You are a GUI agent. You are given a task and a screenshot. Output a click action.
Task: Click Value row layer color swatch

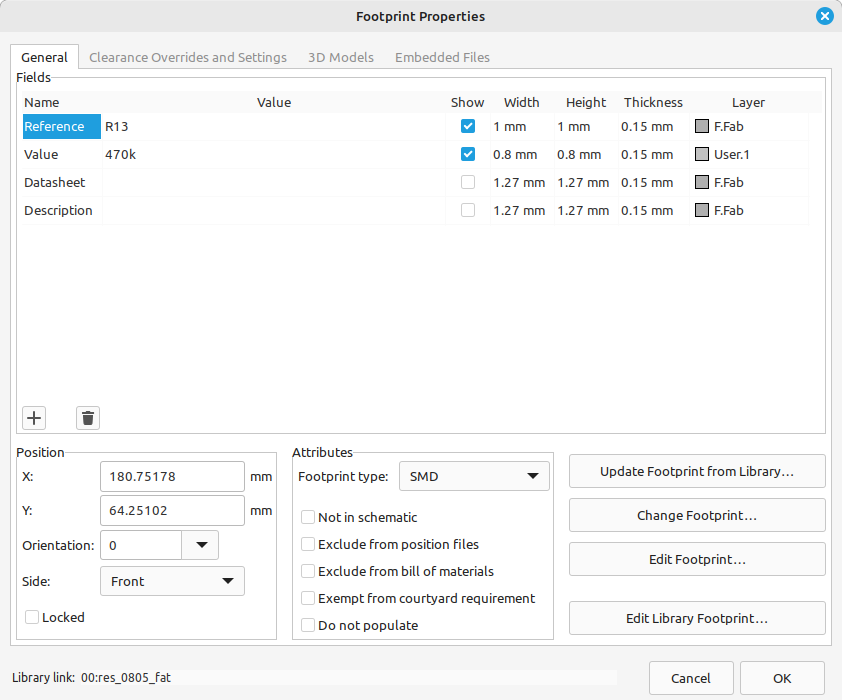point(702,154)
